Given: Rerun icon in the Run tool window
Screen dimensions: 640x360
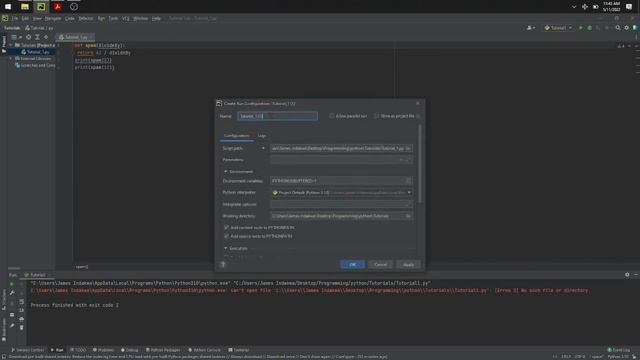Looking at the screenshot, I should click(12, 284).
